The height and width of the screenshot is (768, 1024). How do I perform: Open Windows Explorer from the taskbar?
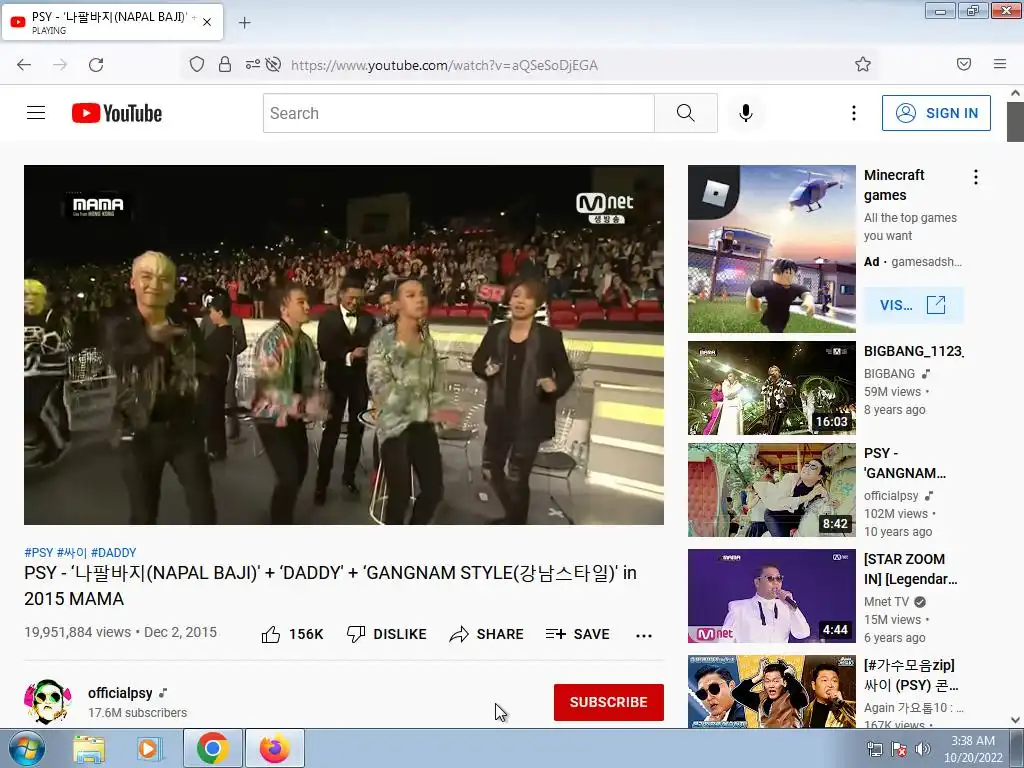click(89, 749)
